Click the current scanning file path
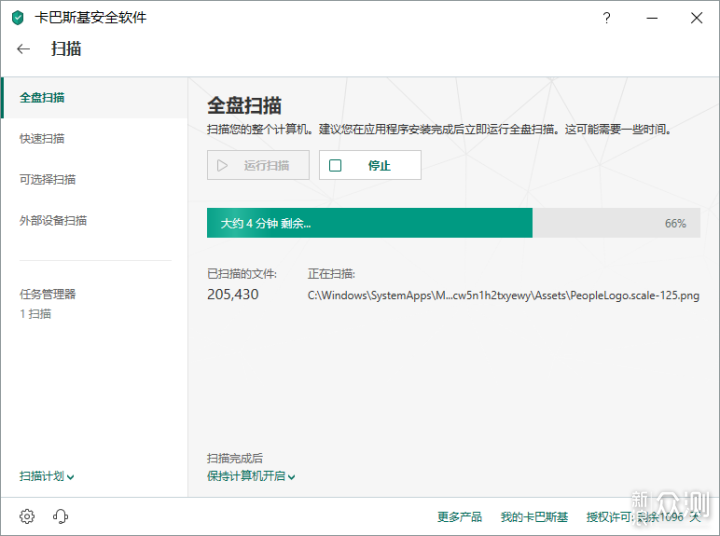The width and height of the screenshot is (720, 536). (503, 295)
